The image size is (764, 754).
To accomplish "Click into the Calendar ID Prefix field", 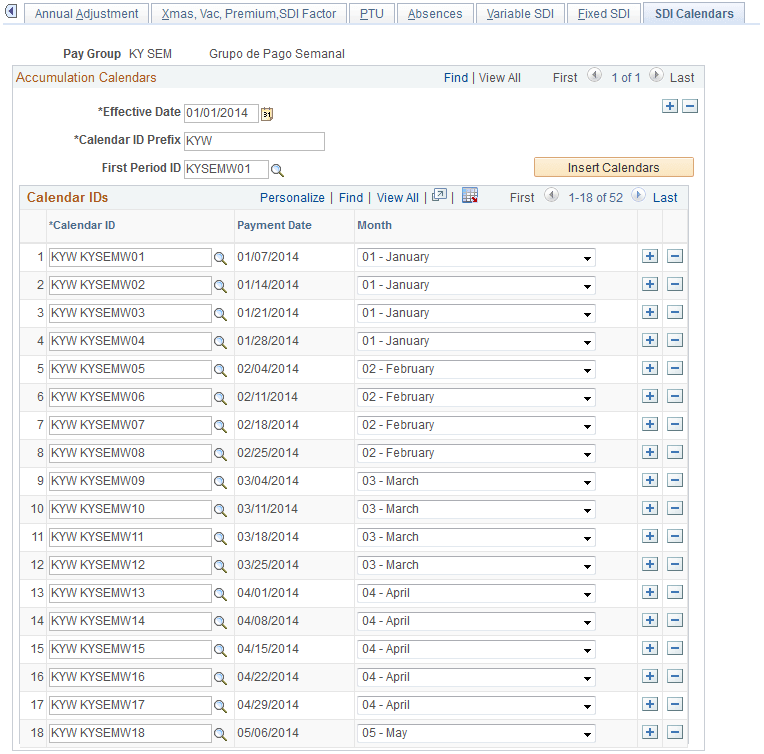I will (254, 141).
